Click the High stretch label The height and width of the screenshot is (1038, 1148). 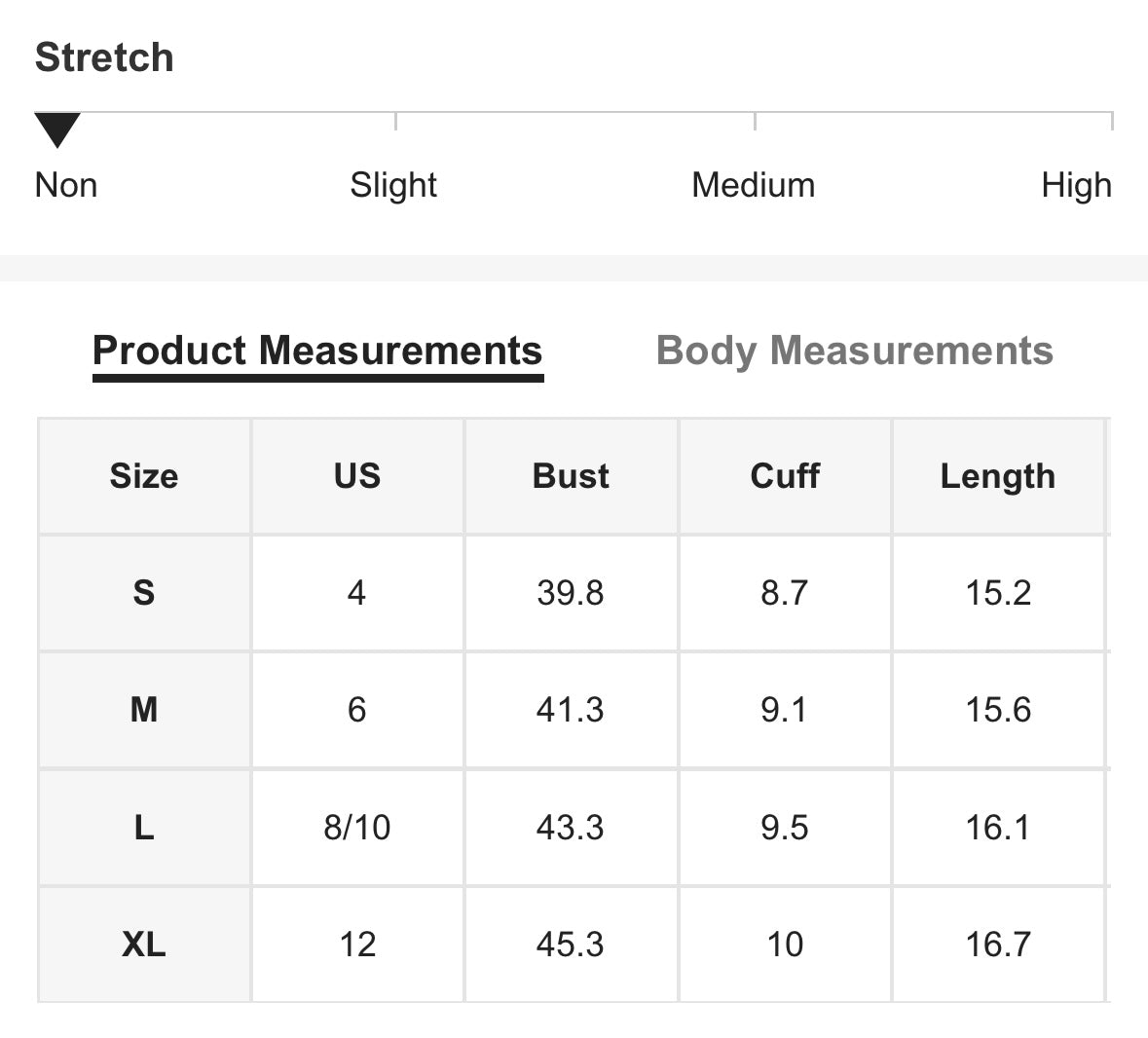coord(1076,185)
